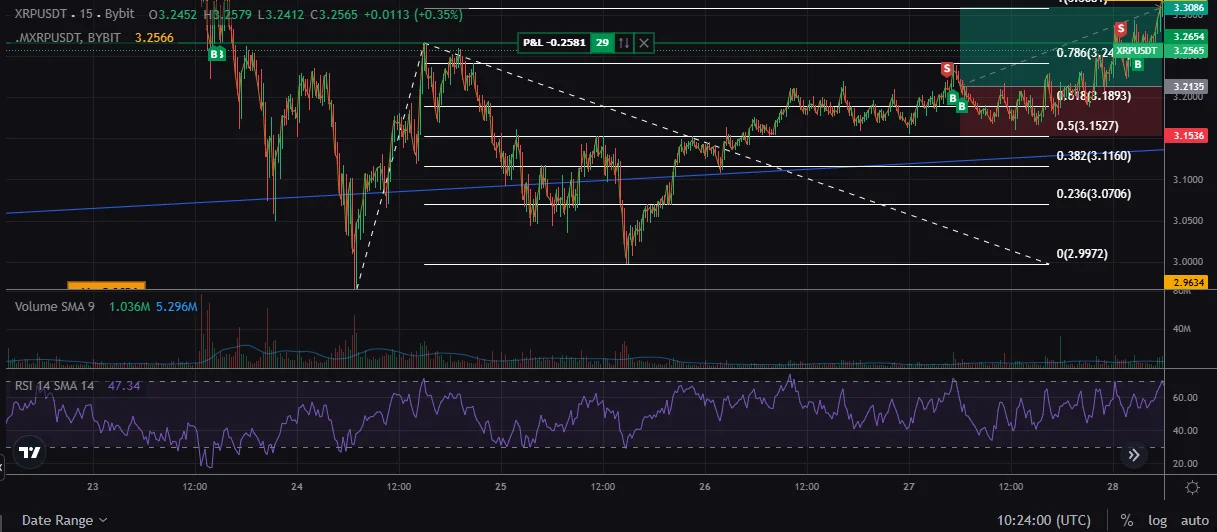The height and width of the screenshot is (532, 1217).
Task: Click the TradingView logo icon
Action: (x=30, y=453)
